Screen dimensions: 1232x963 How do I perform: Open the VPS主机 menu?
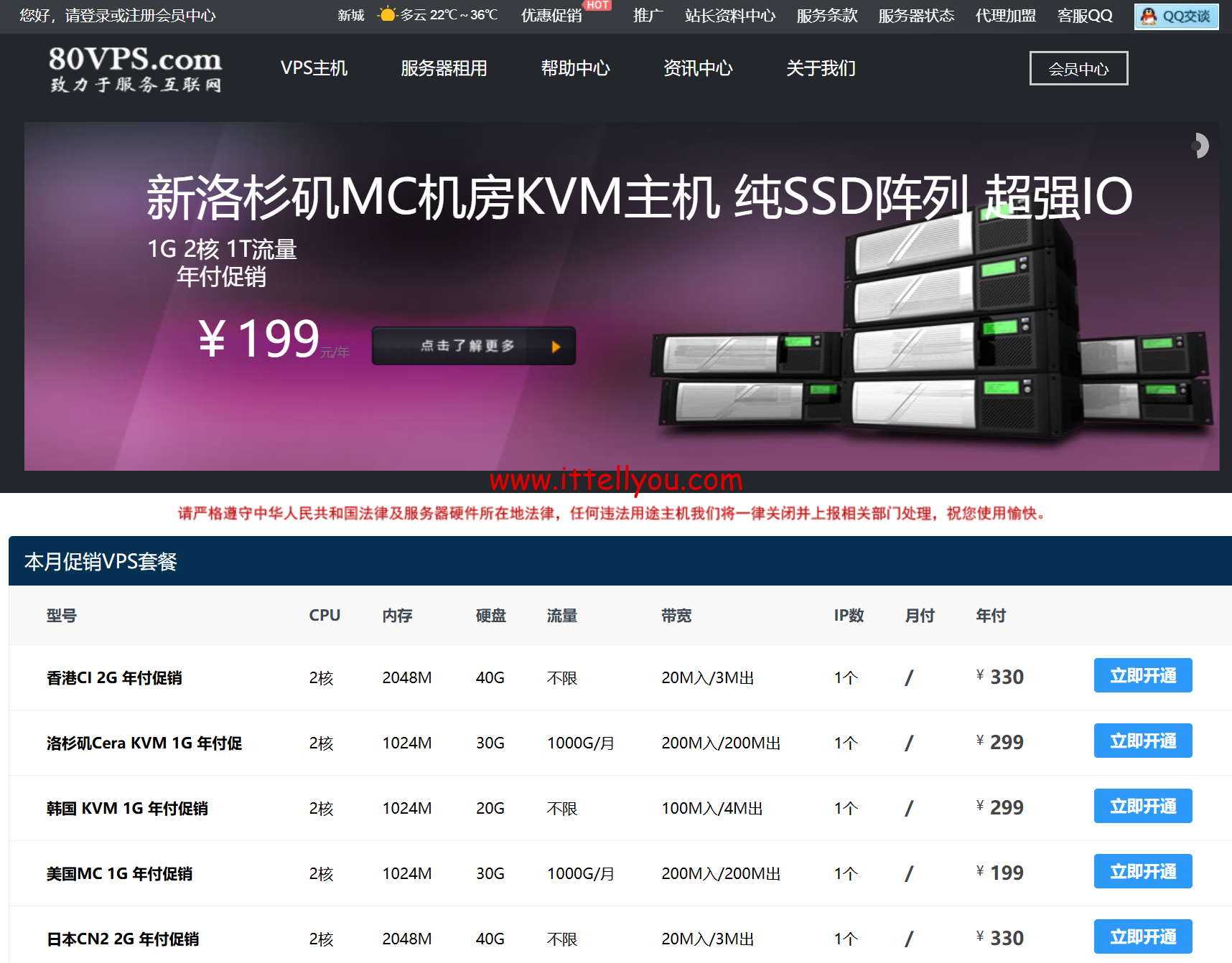(x=314, y=68)
